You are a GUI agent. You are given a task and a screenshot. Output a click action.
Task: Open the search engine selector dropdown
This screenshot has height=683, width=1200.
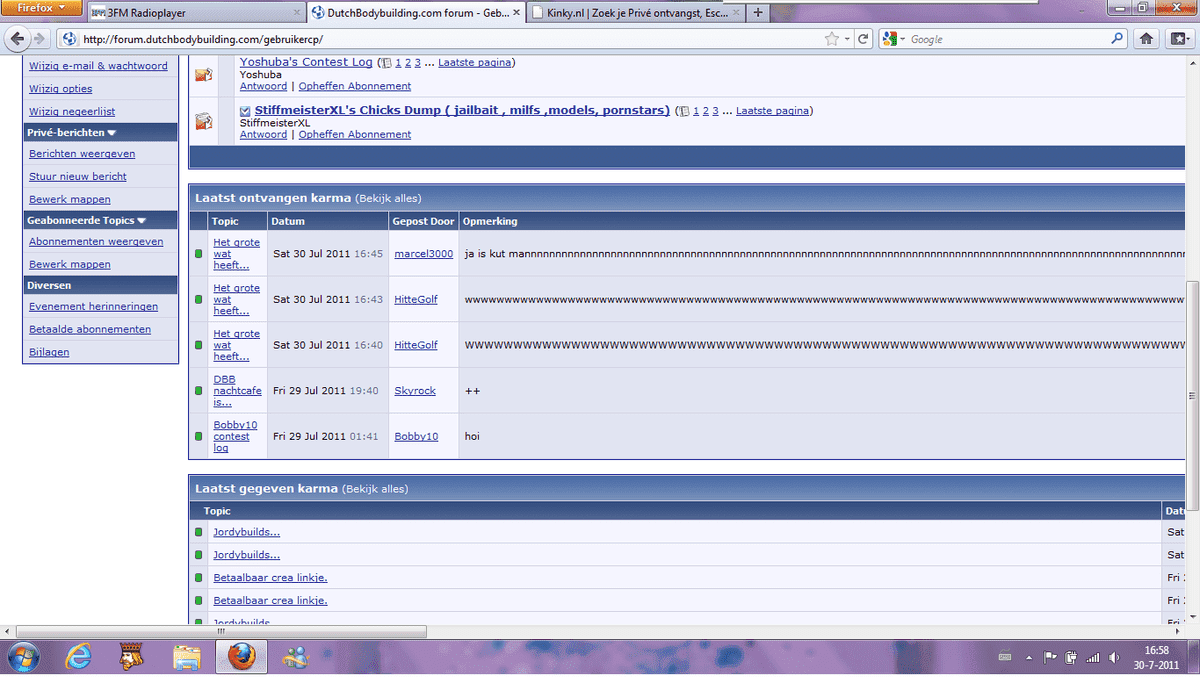[x=895, y=39]
